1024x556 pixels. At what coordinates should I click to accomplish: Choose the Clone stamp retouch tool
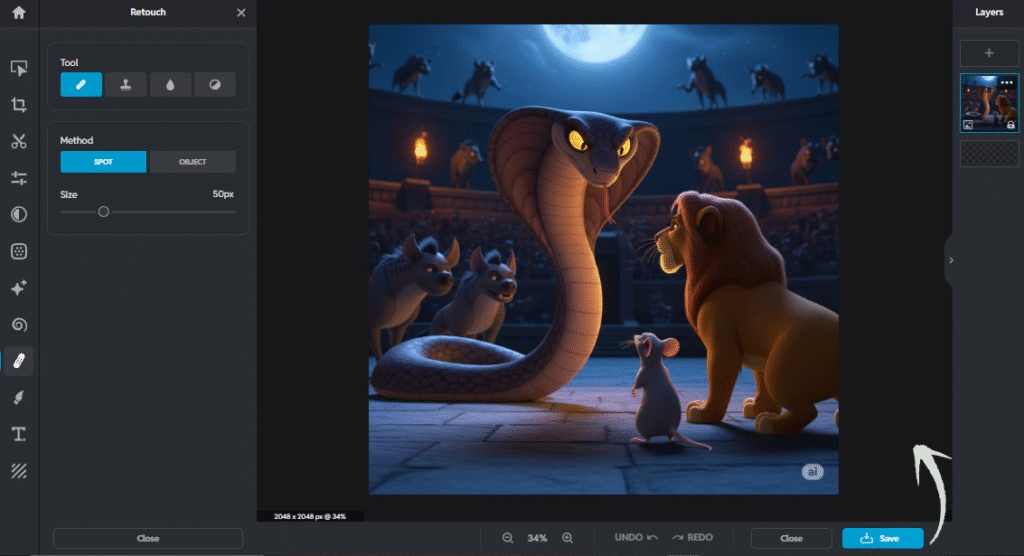click(125, 84)
